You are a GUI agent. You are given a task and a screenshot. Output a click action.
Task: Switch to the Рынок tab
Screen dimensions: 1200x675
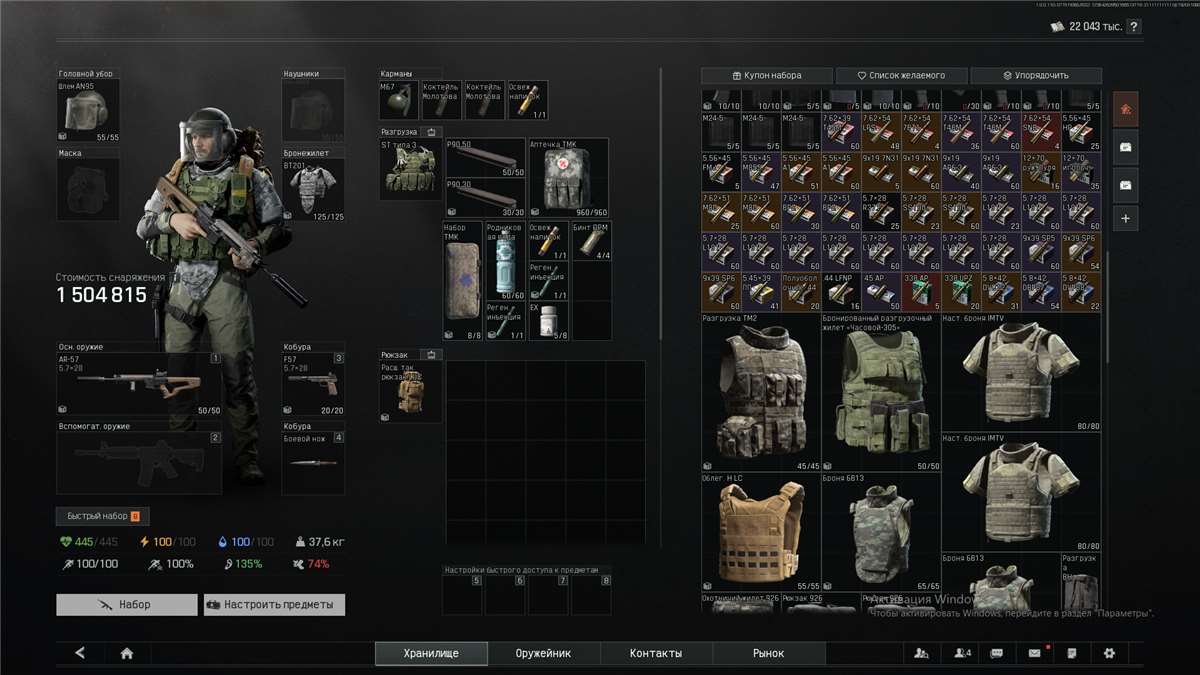[x=768, y=653]
